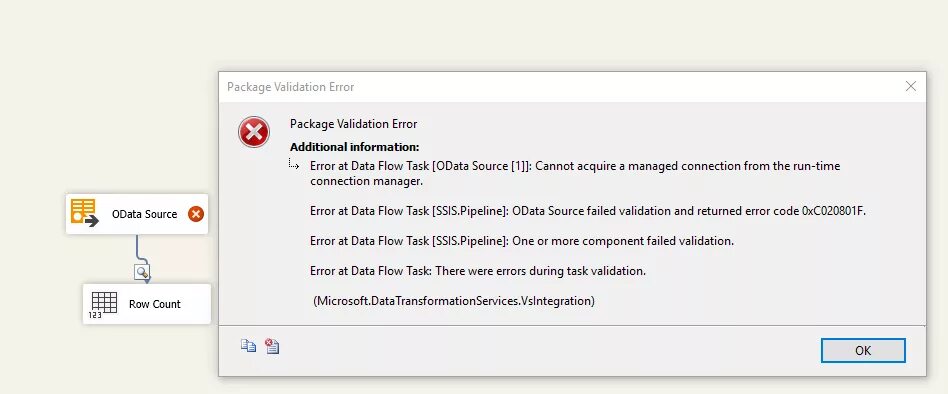Click the 'errors during task validation' line

[478, 271]
